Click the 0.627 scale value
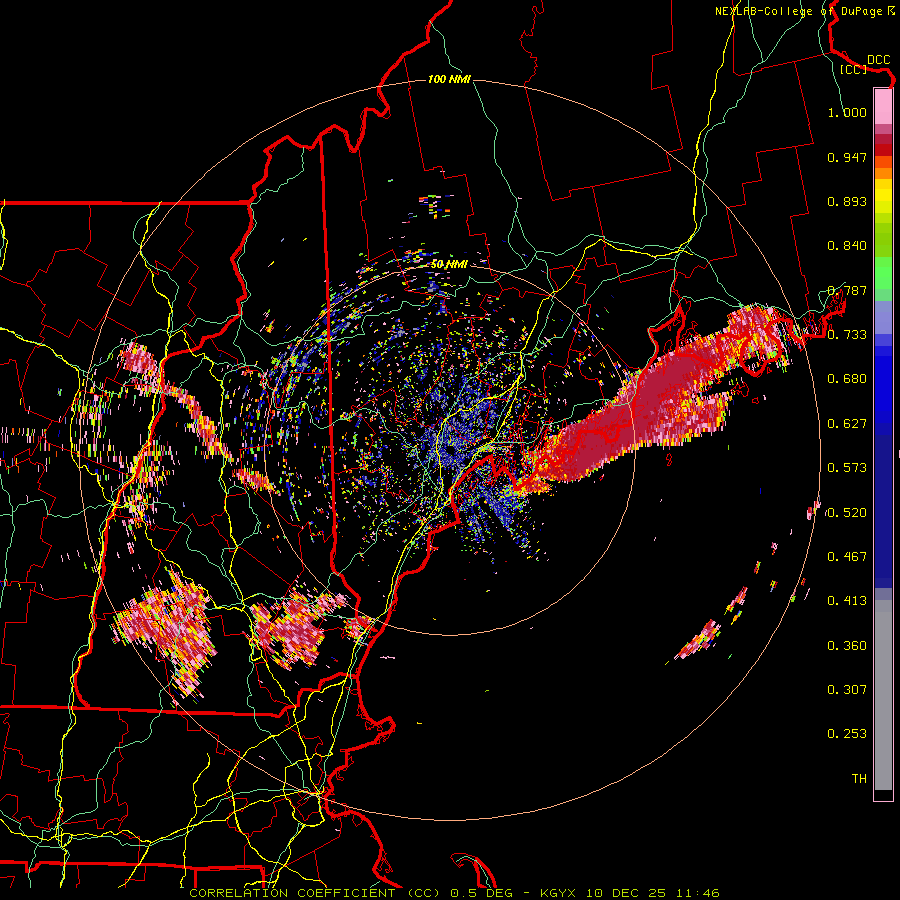This screenshot has height=900, width=900. (847, 424)
